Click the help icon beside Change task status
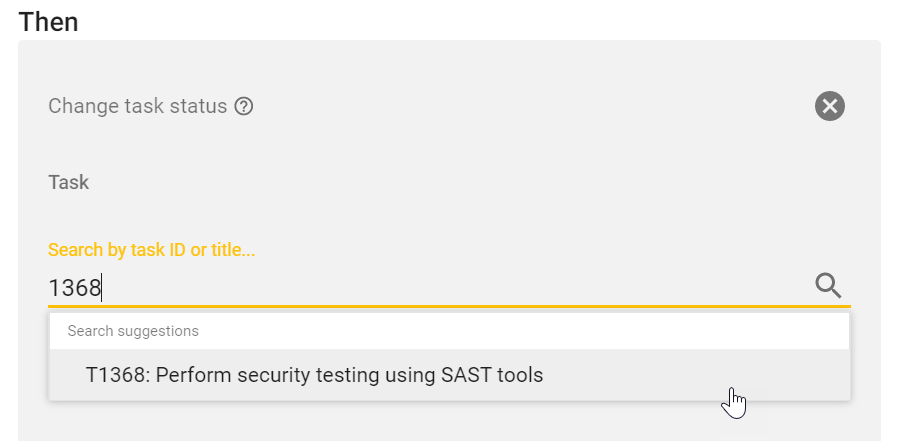899x441 pixels. pos(243,106)
